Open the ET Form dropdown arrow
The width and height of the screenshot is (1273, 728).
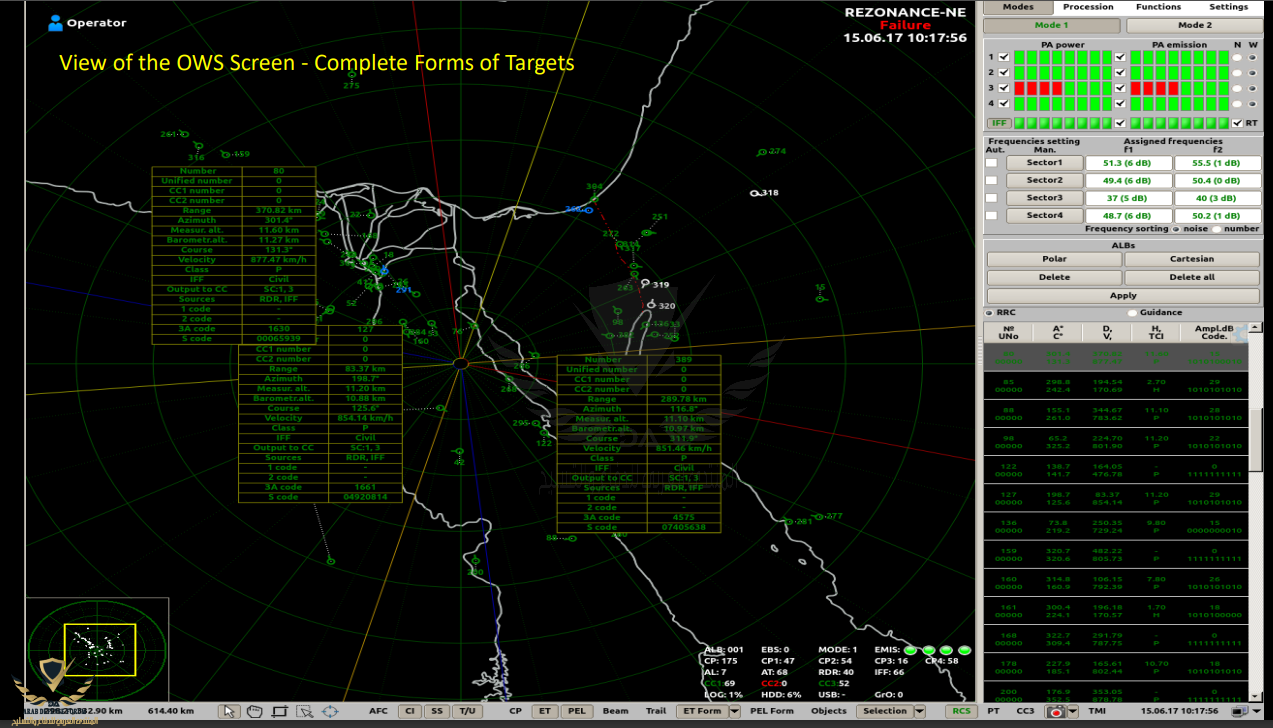point(735,712)
